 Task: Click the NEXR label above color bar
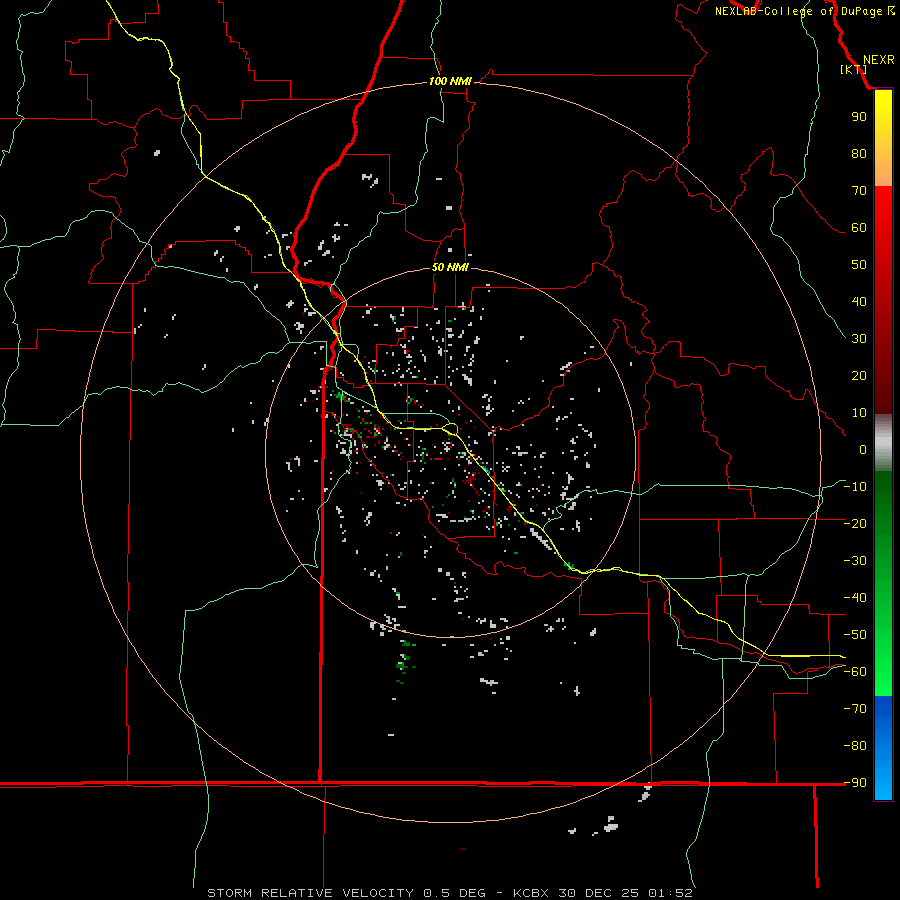coord(878,60)
